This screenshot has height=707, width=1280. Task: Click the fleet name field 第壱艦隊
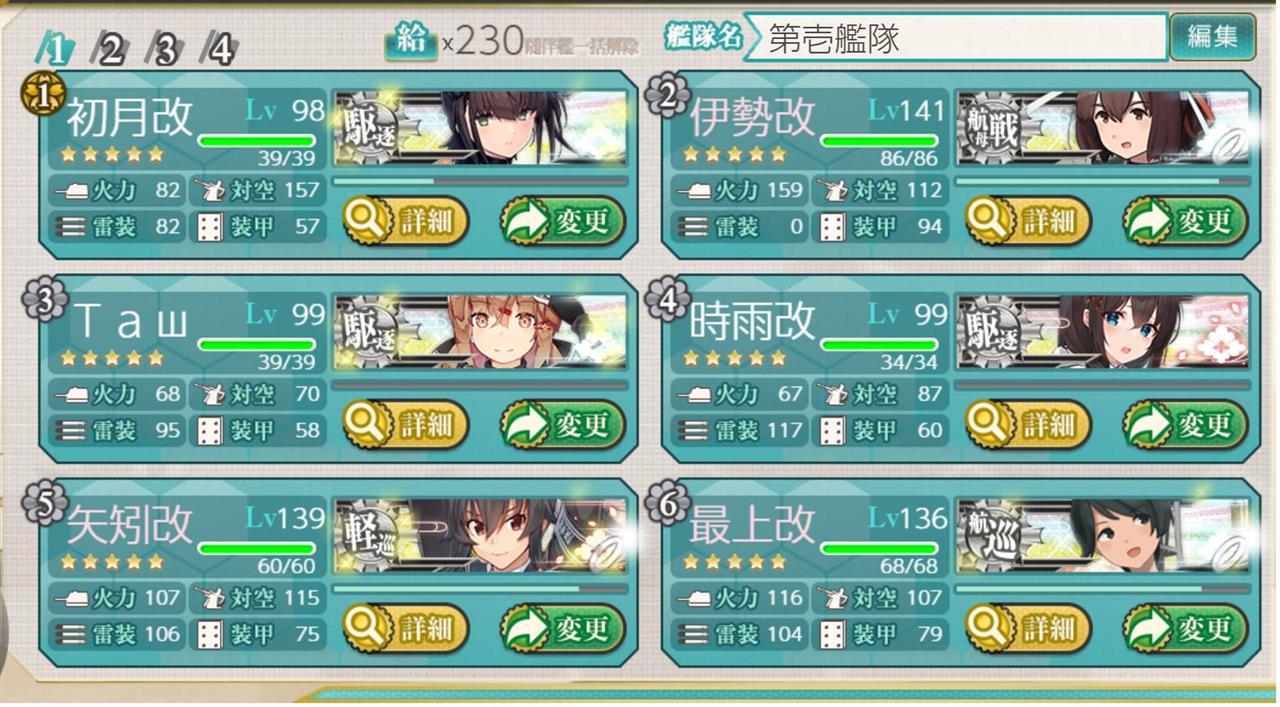click(955, 38)
